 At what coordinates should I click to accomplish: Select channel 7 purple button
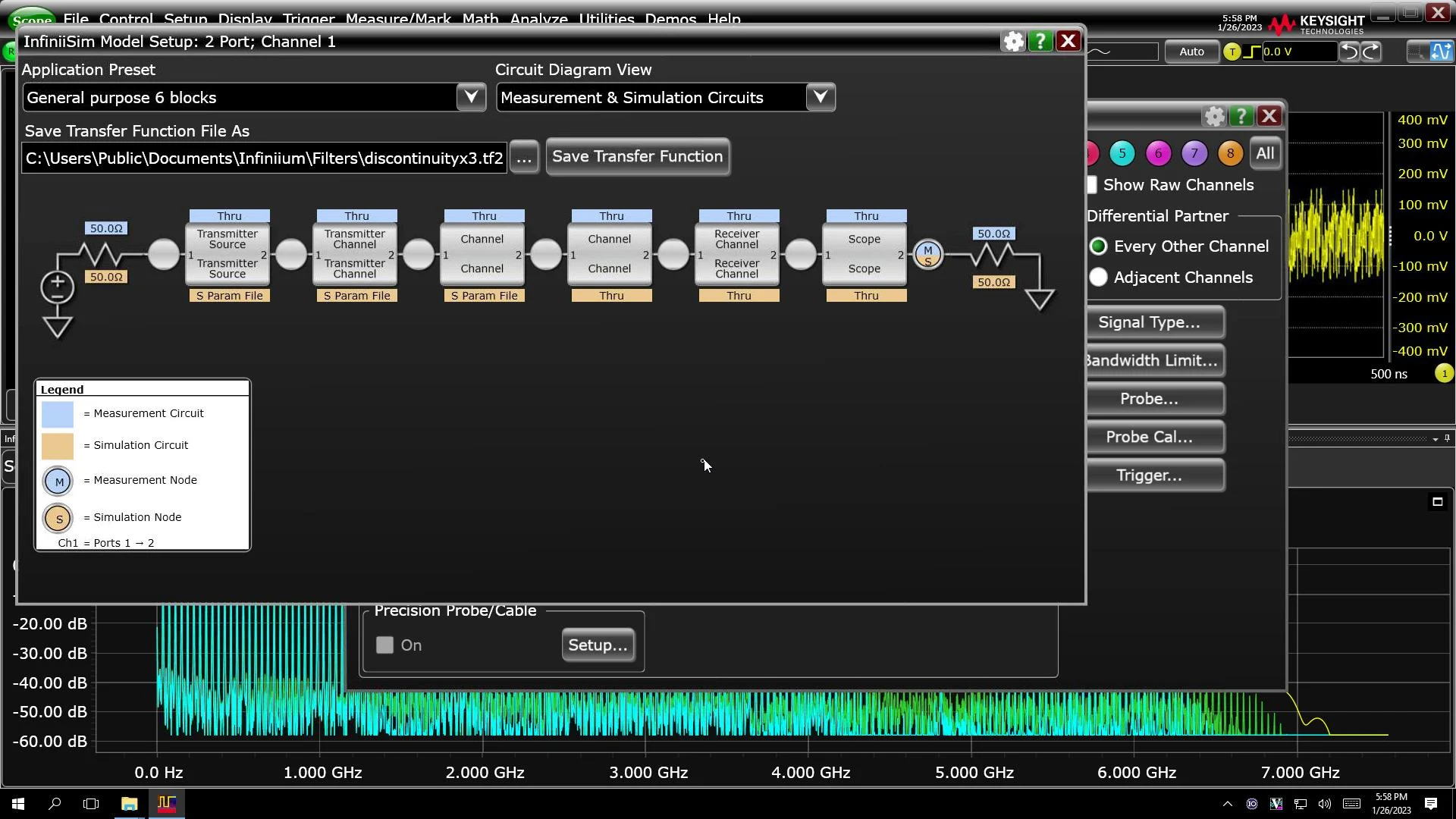point(1194,154)
